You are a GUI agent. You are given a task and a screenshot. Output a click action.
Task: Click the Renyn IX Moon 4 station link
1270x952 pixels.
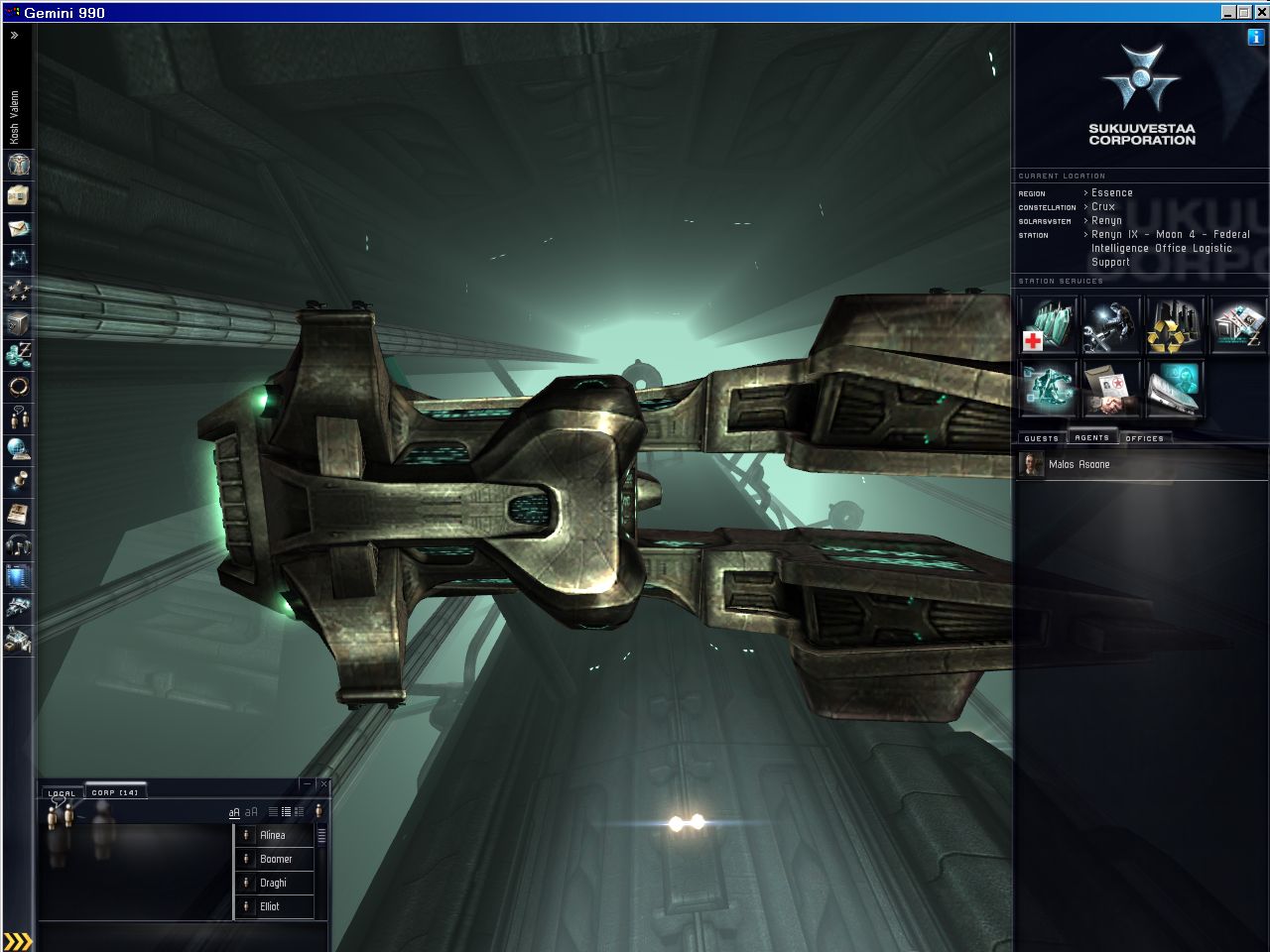click(x=1171, y=249)
